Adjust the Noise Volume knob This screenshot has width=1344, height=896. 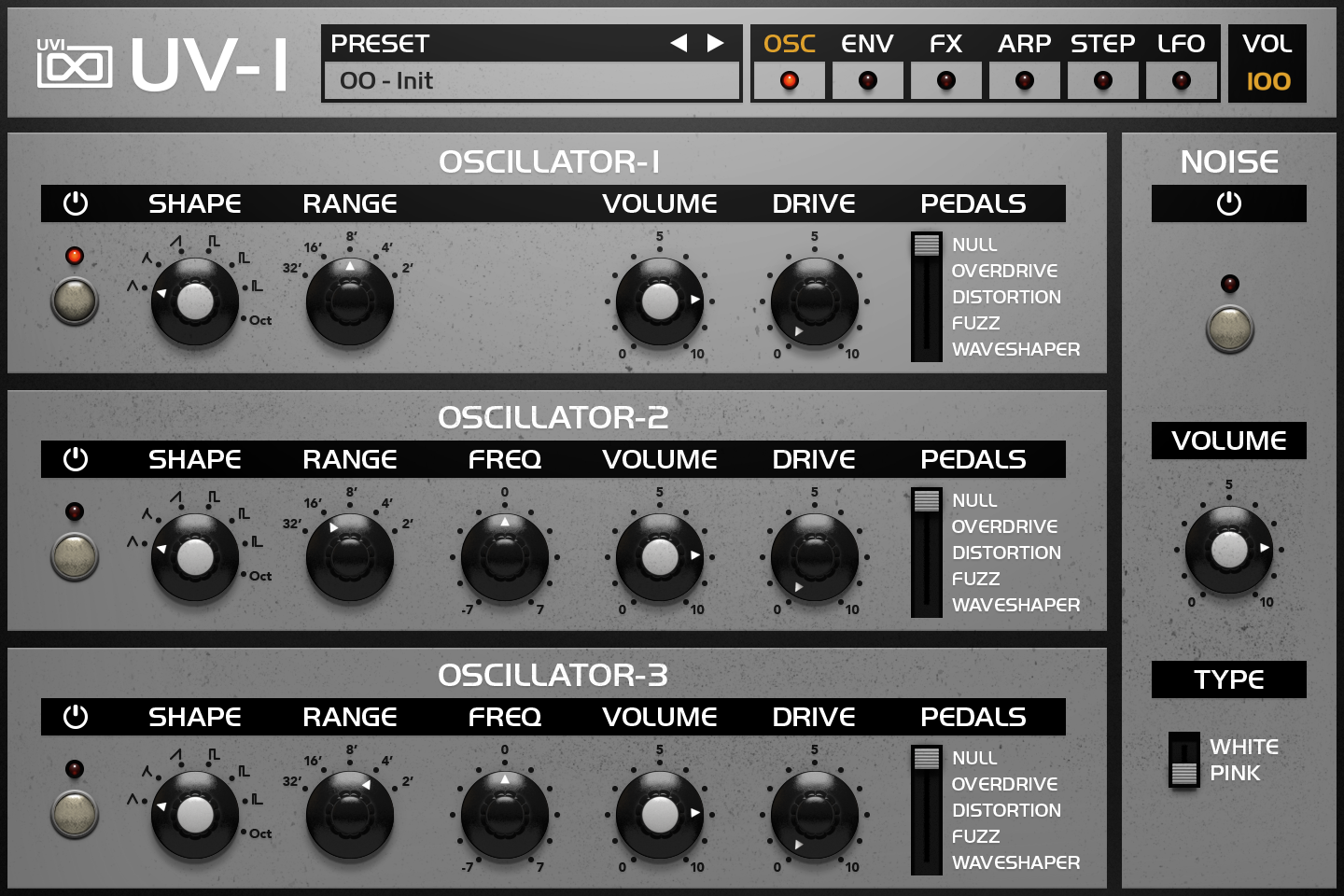[x=1228, y=550]
